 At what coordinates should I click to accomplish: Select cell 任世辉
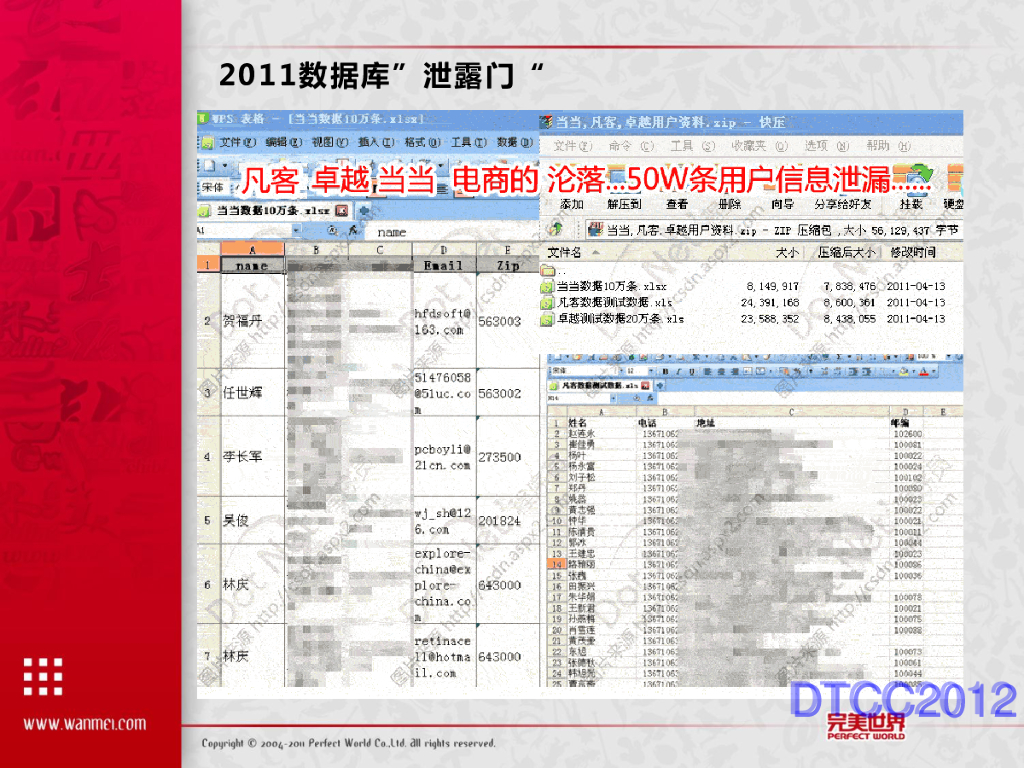253,392
